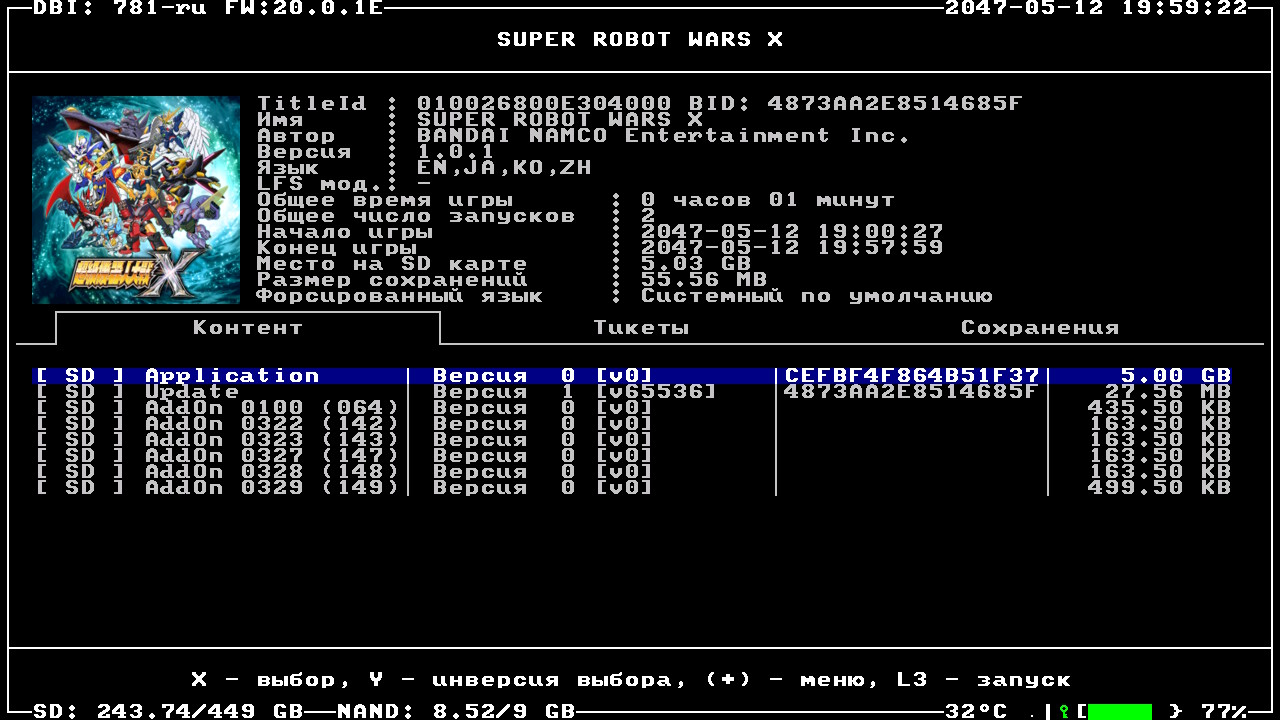Select AddOn 0329 (149) entry
Screen dimensions: 1280x720
(270, 488)
